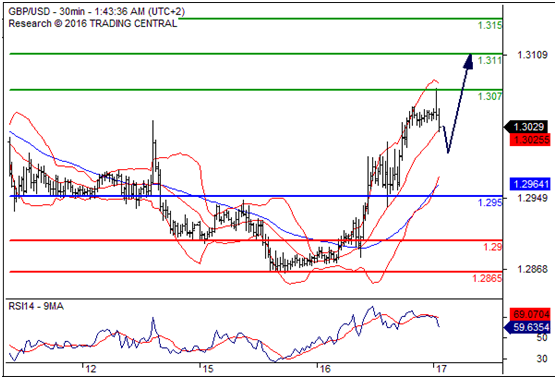This screenshot has height=379, width=557.
Task: Click the red 69.0704 RSI value tag
Action: [530, 314]
